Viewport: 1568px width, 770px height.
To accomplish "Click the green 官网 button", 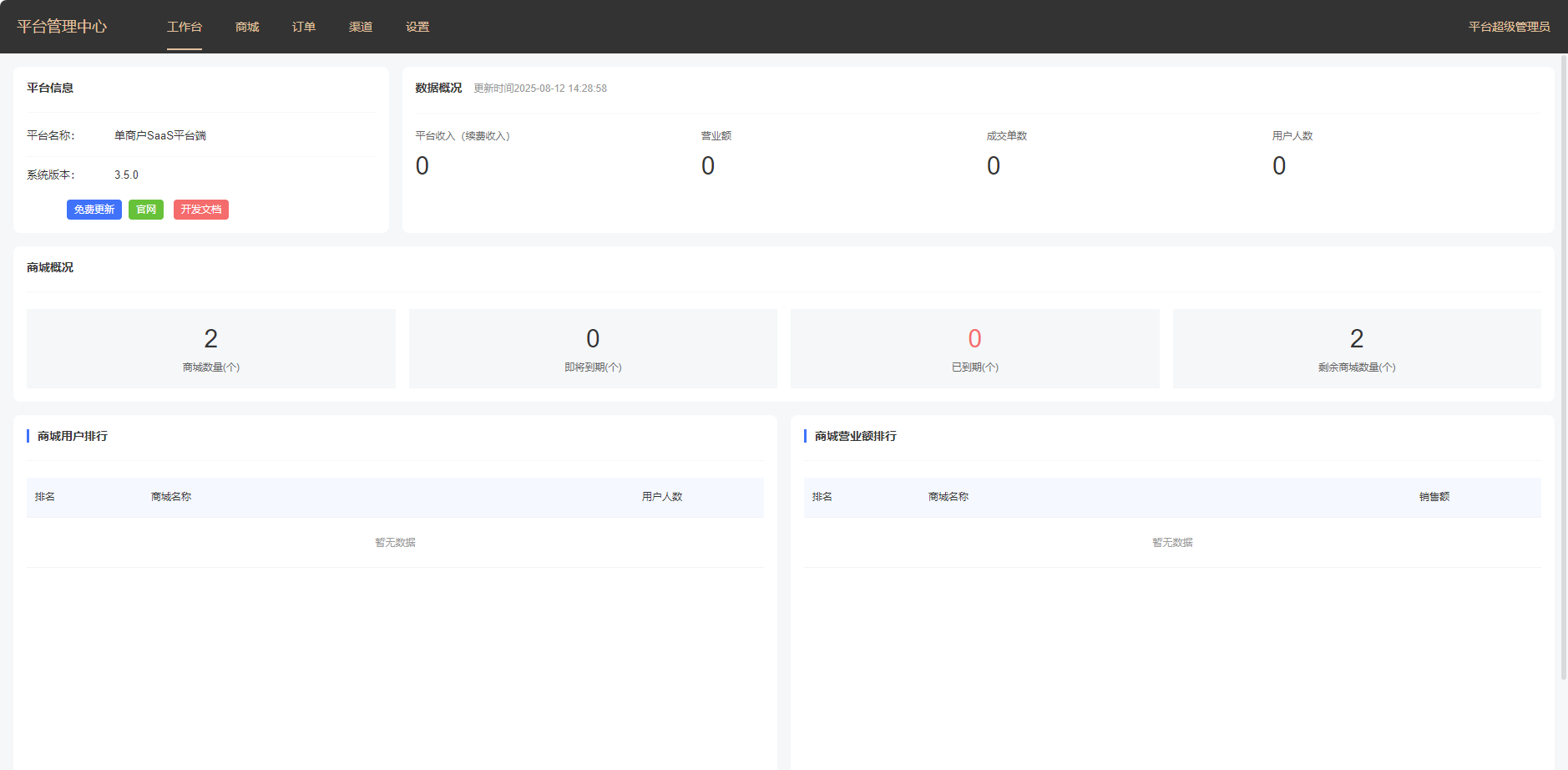I will [x=146, y=210].
